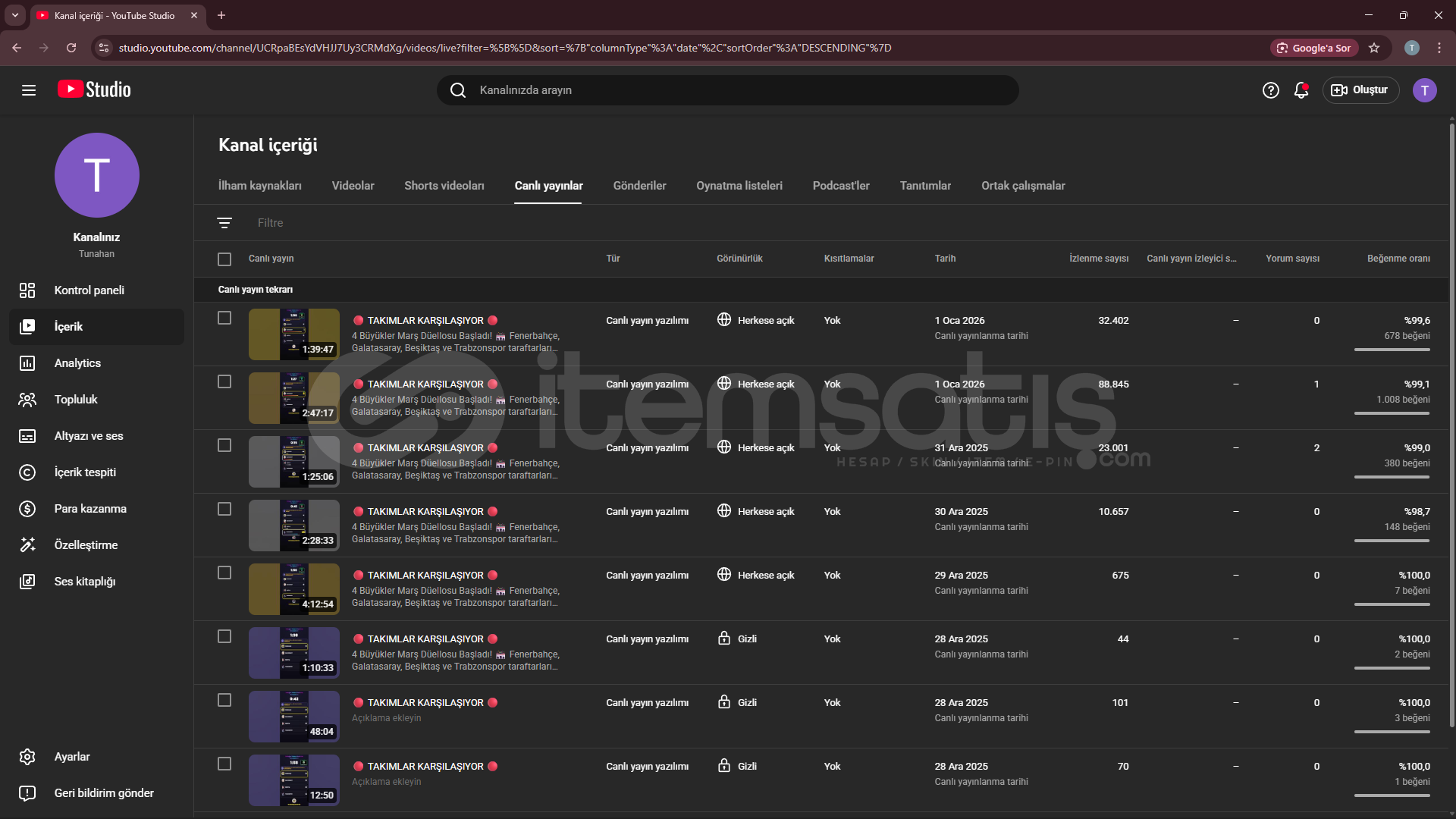
Task: Open the notifications bell
Action: [1301, 90]
